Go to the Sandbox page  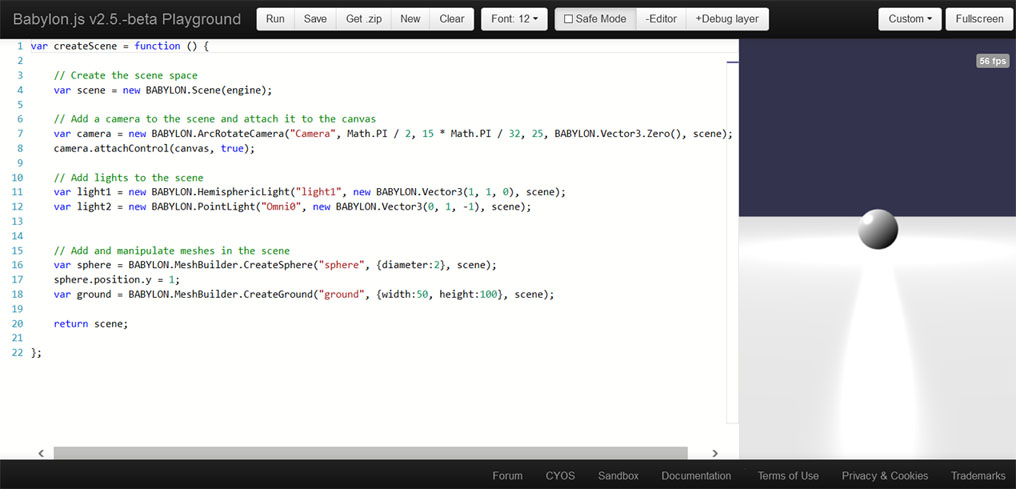point(618,475)
